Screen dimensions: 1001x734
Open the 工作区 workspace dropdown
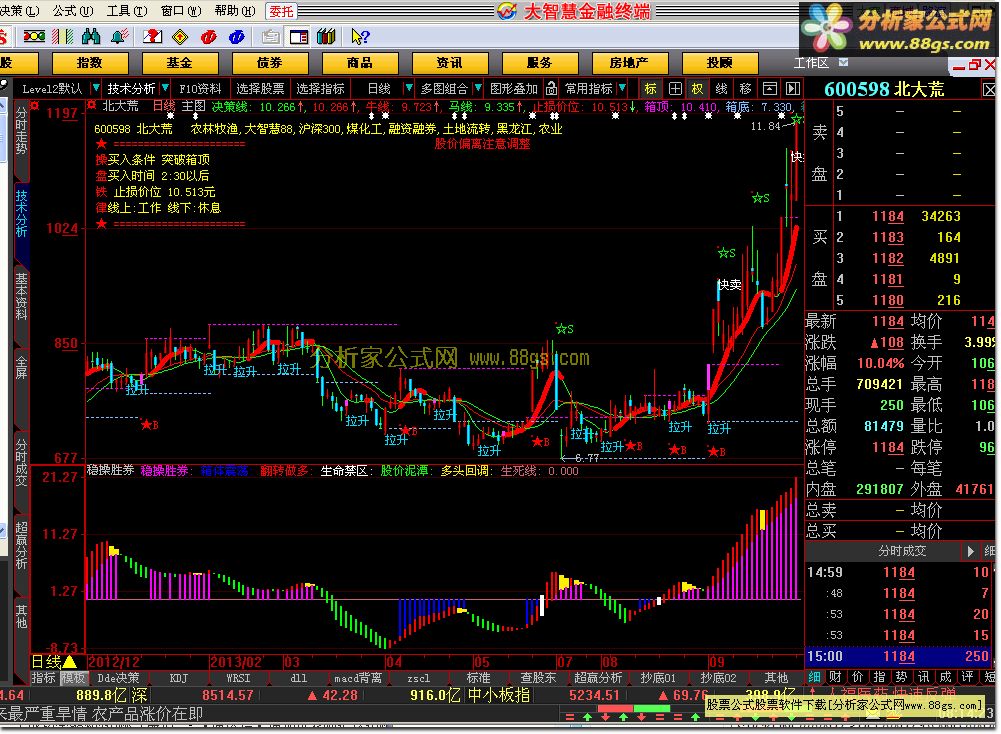click(843, 62)
